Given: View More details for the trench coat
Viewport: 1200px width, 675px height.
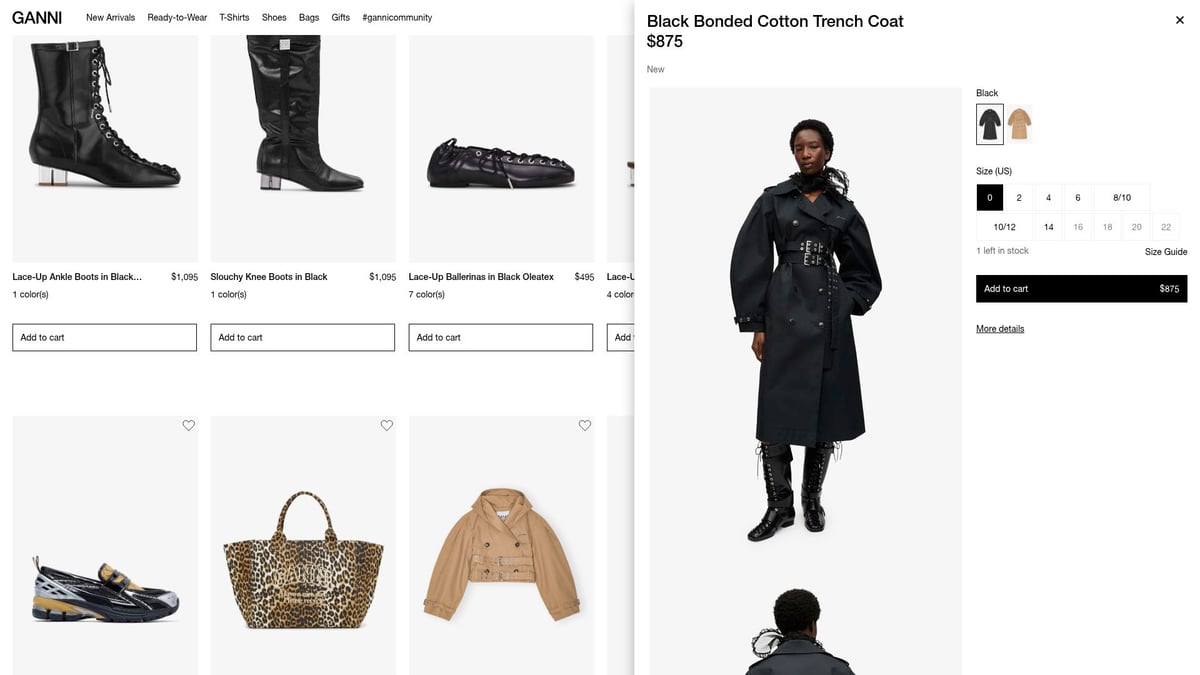Looking at the screenshot, I should [1000, 329].
